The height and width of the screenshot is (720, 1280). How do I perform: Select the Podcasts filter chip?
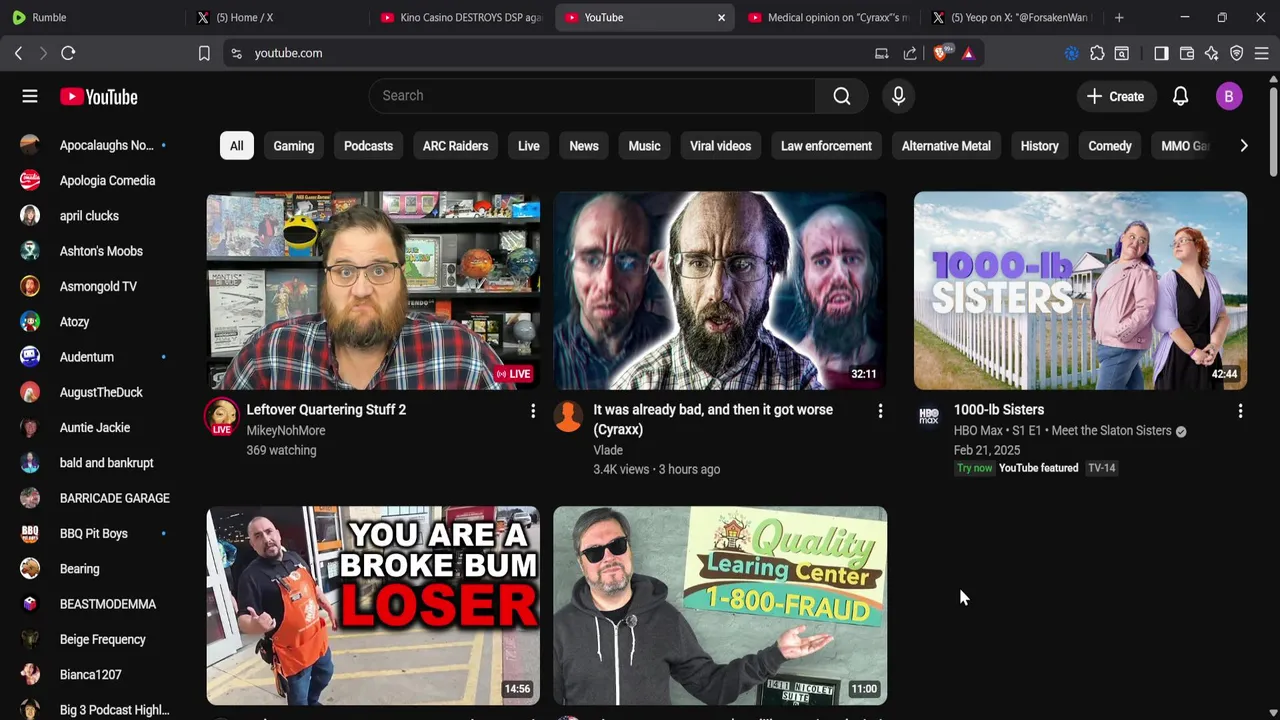(368, 146)
